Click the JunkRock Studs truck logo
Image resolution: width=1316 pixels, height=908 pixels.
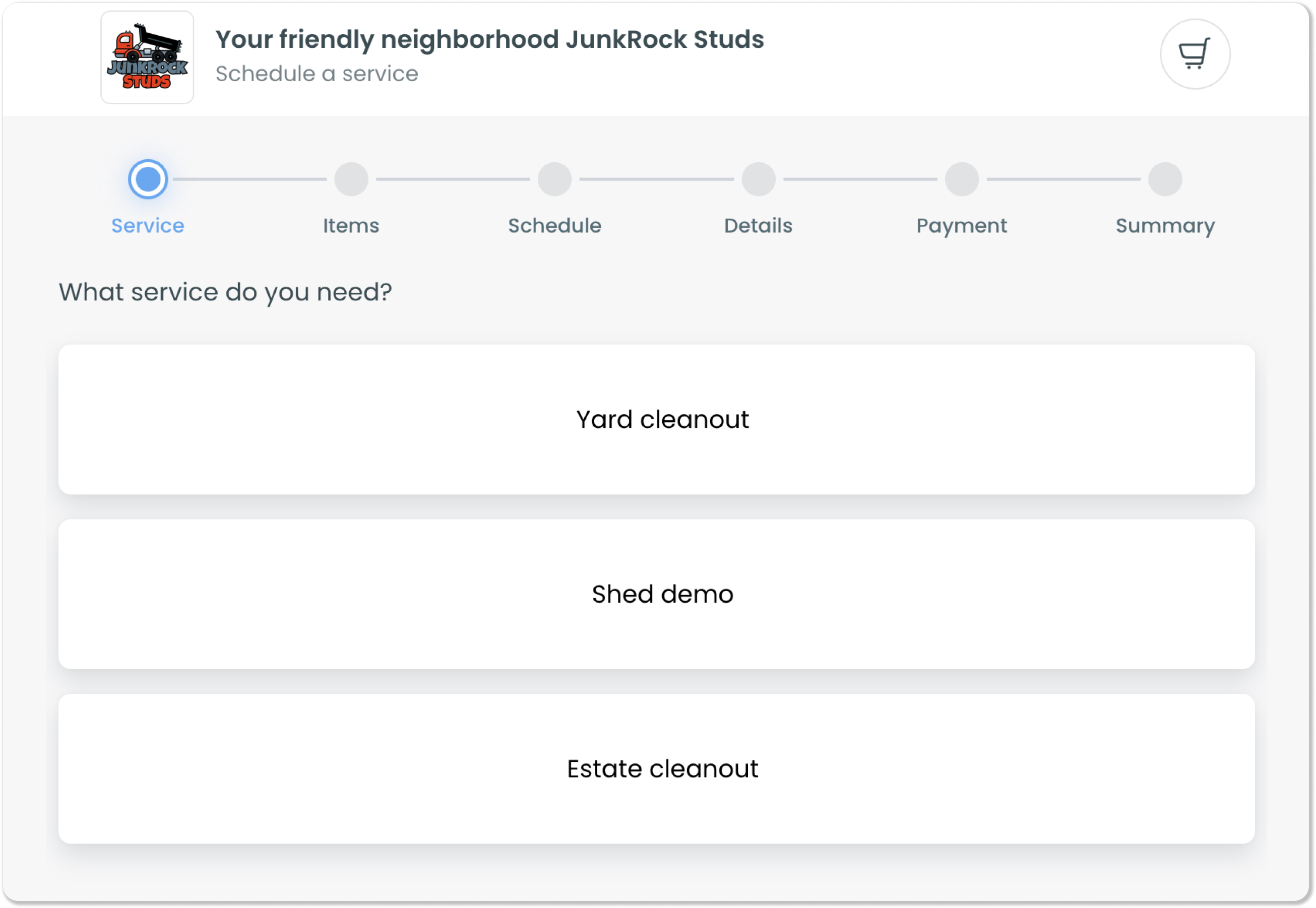(x=147, y=57)
